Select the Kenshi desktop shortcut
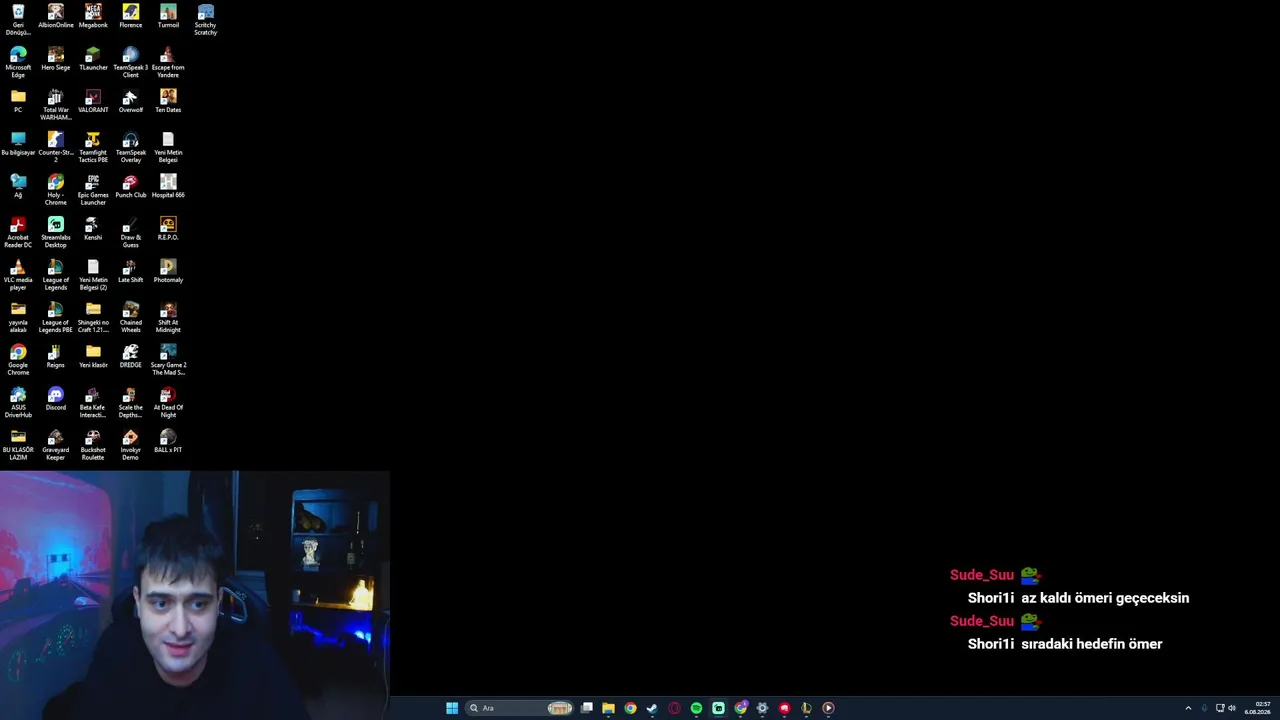The height and width of the screenshot is (720, 1280). (x=93, y=228)
